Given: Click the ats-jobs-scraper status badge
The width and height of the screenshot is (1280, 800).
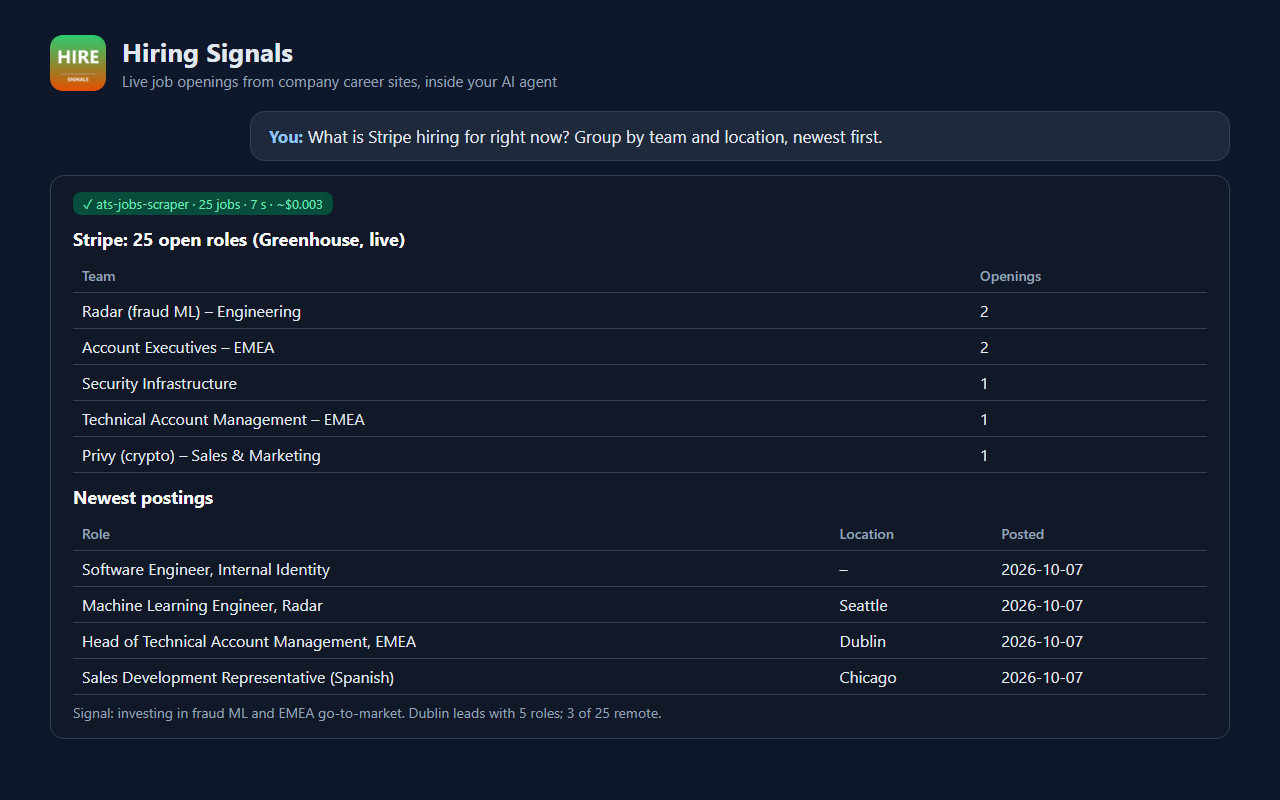Looking at the screenshot, I should pos(203,204).
